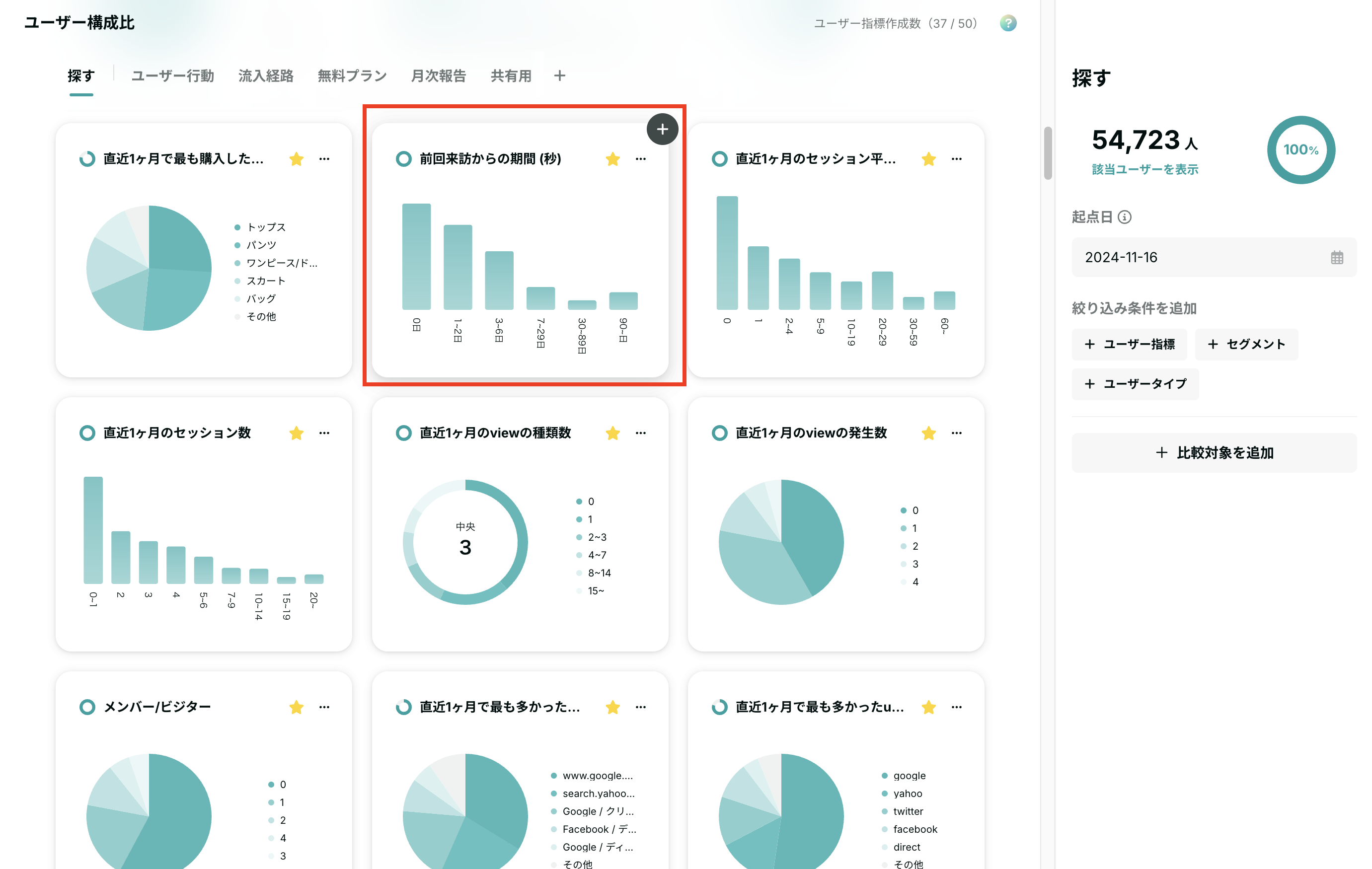Click the ring icon beside 直近1ヶ月のviewの発生数 title
The image size is (1372, 869).
719,433
